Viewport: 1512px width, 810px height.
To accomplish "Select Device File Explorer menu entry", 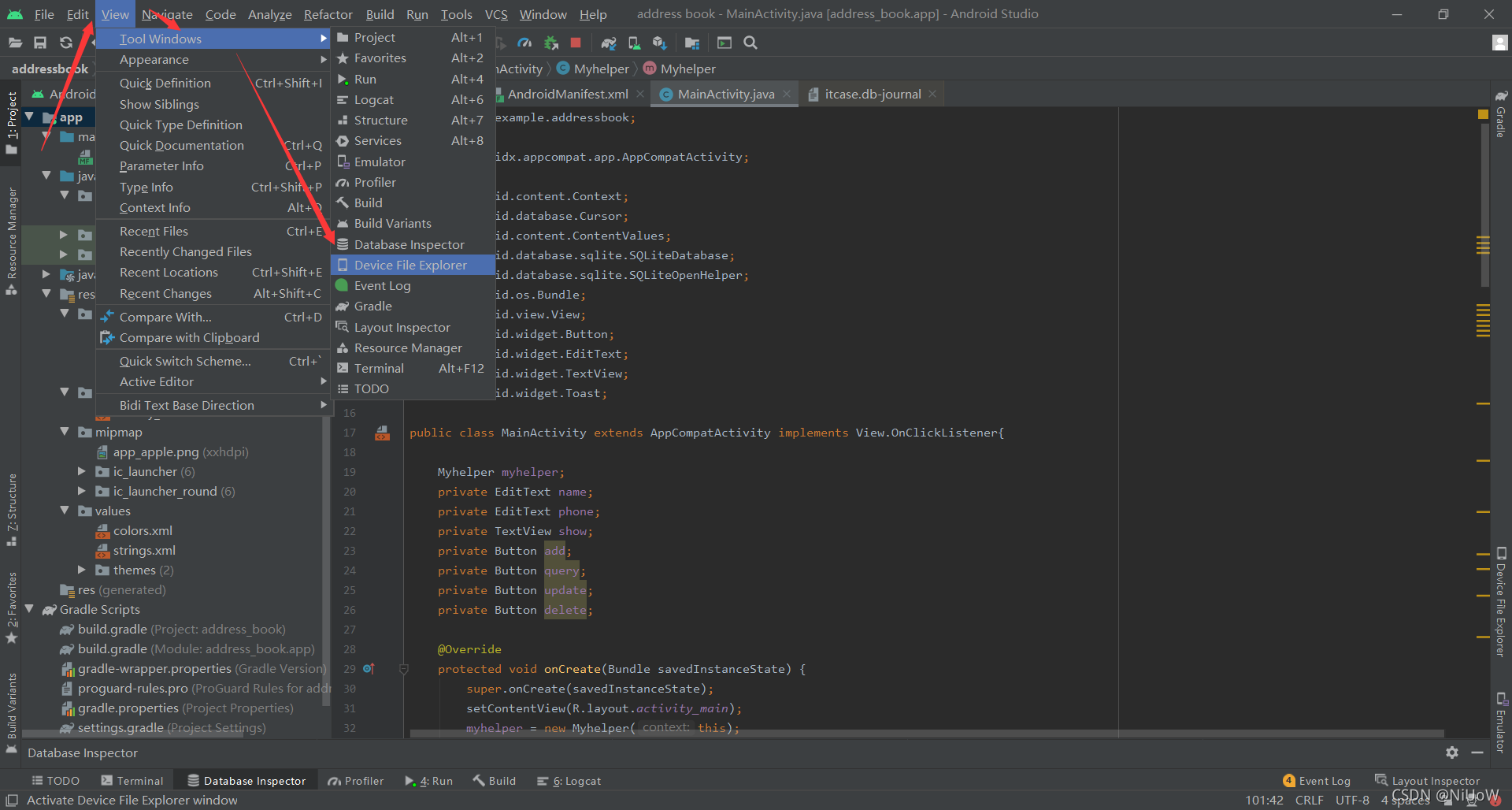I will (413, 265).
